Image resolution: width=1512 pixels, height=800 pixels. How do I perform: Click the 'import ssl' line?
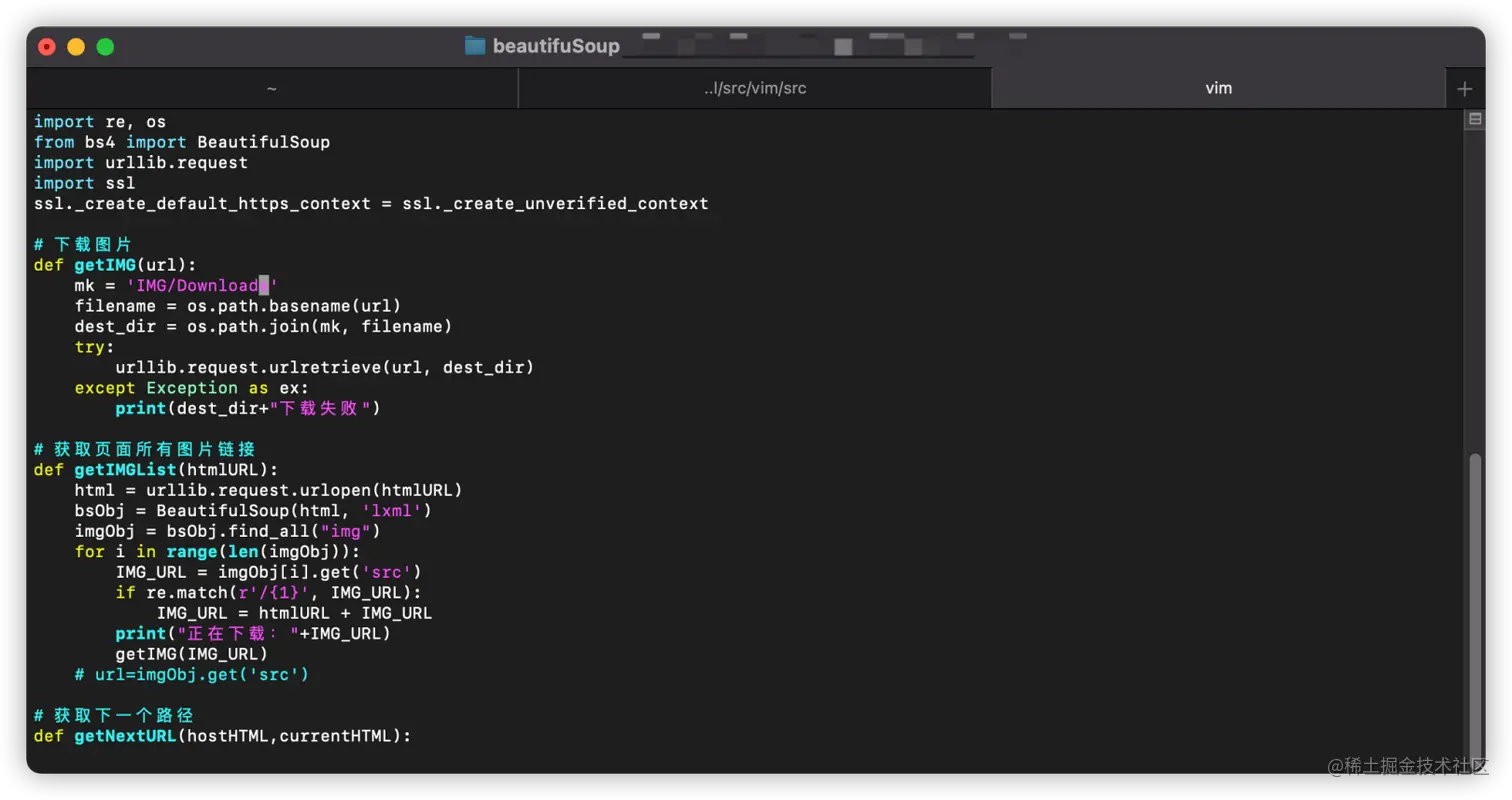click(x=84, y=183)
